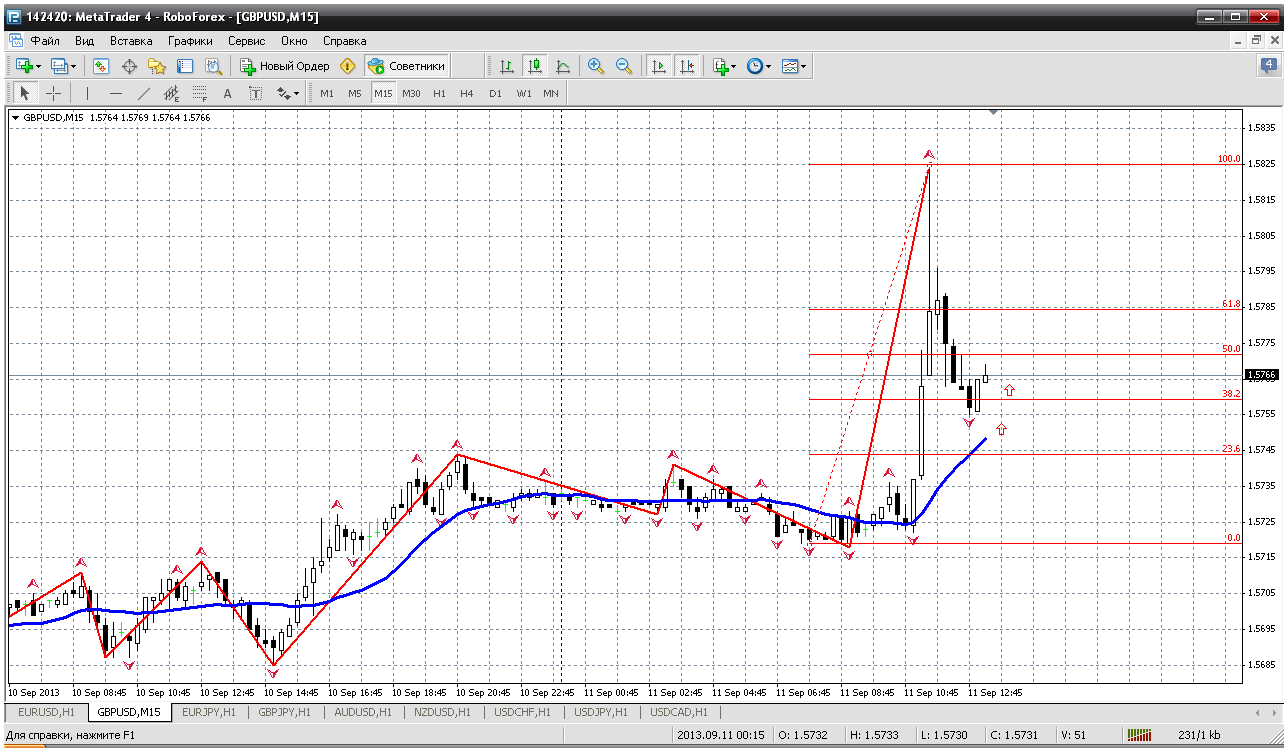The width and height of the screenshot is (1288, 748).
Task: Open the Графики menu
Action: pos(190,41)
